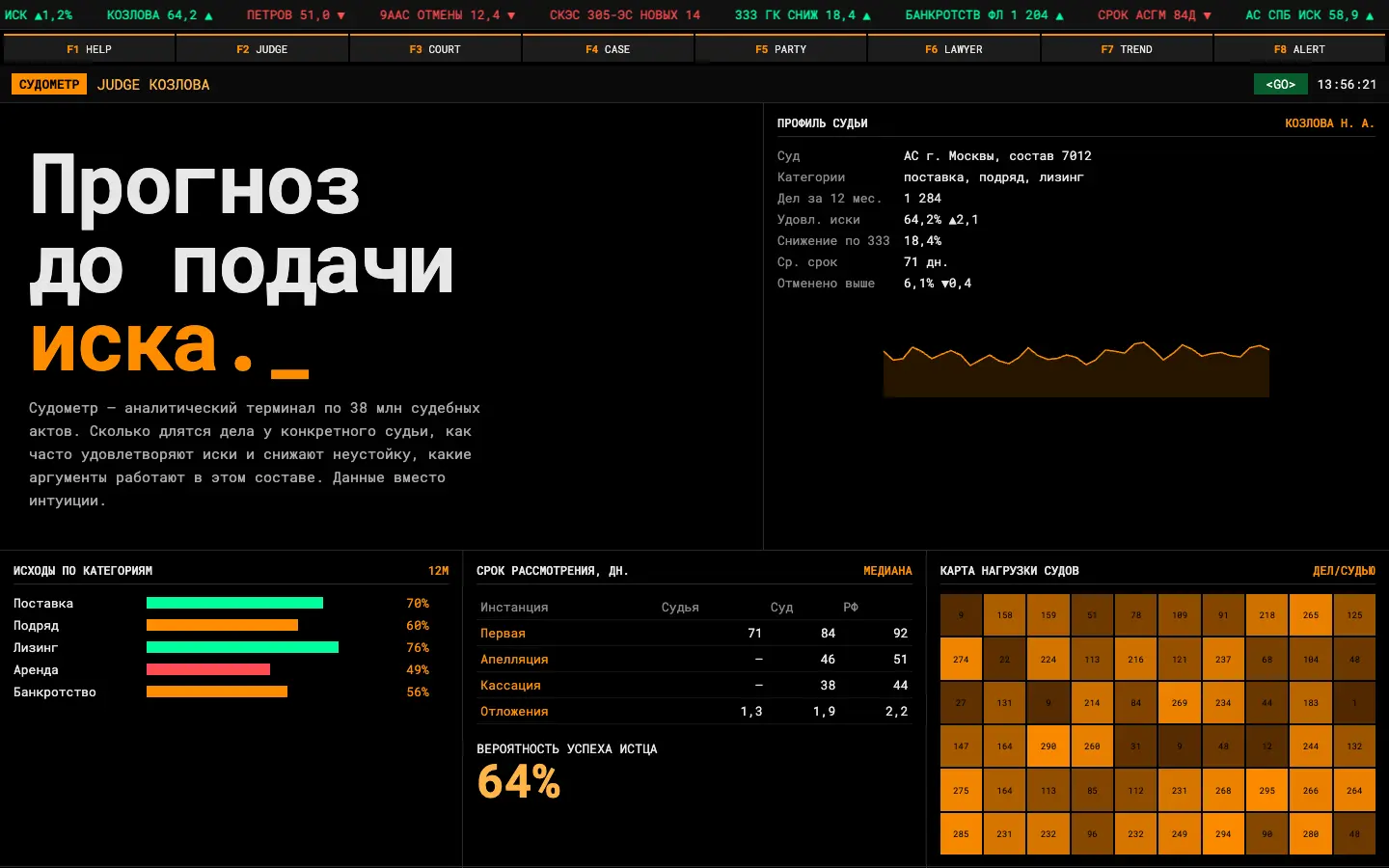
Task: Switch to F3 COURT tab
Action: pos(435,48)
